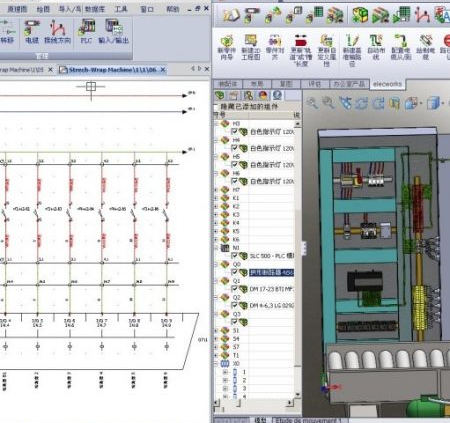Open the Etude de mouvement 1 tab
Viewport: 450px width, 423px height.
click(308, 420)
